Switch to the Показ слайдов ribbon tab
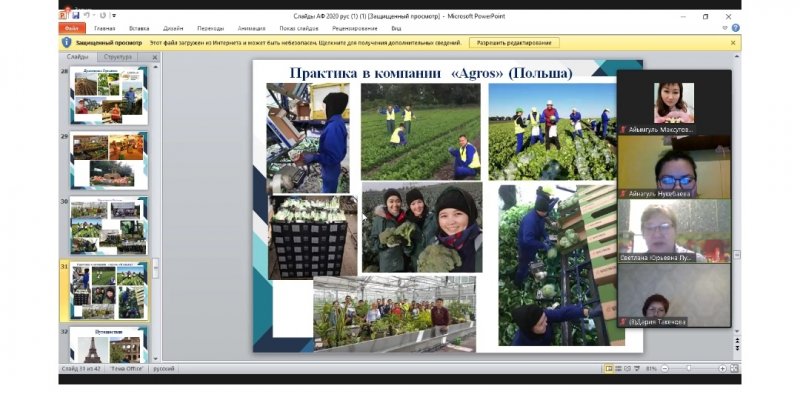800x400 pixels. coord(299,29)
